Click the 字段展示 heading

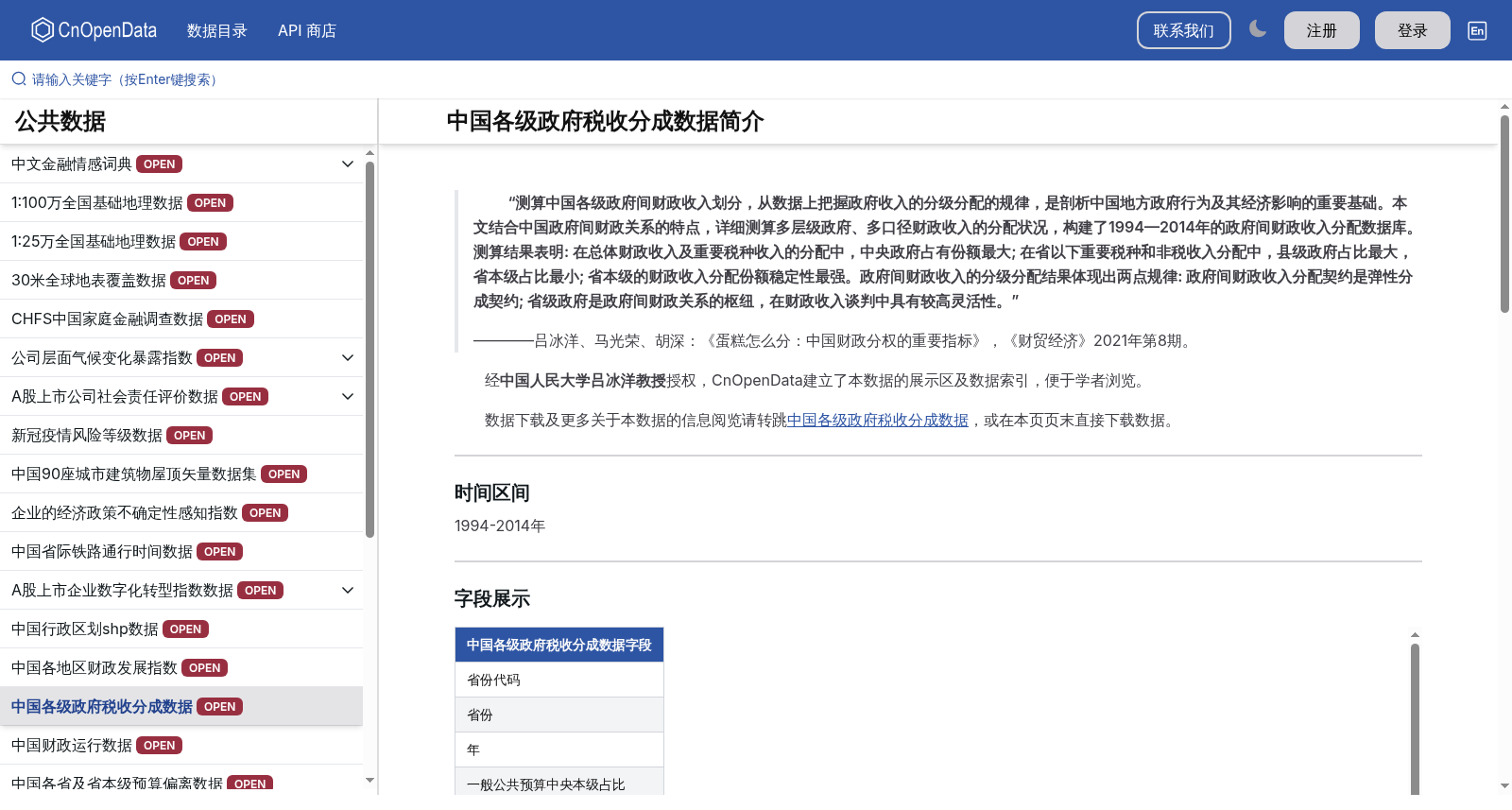[492, 598]
